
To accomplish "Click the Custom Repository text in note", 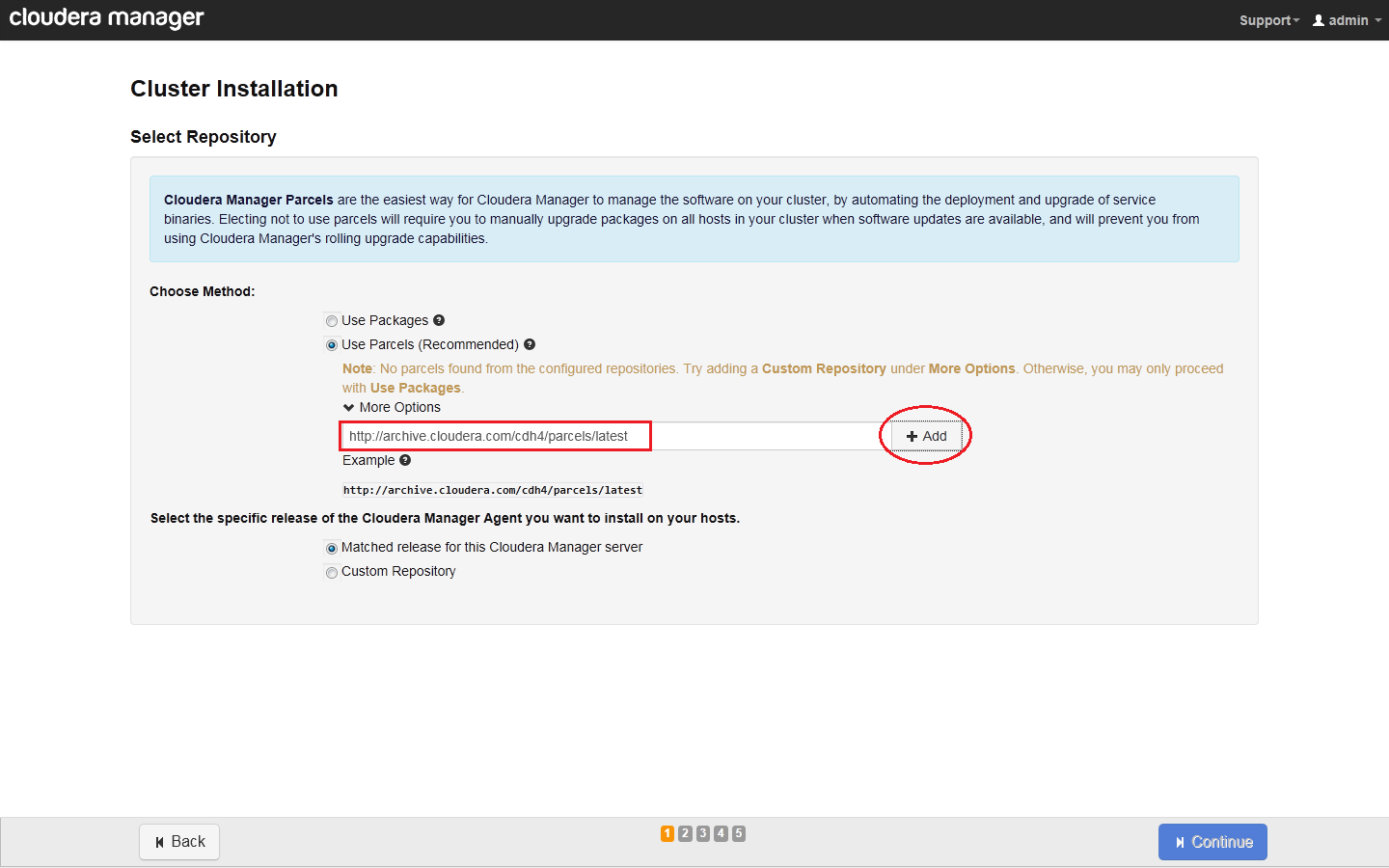I will 824,368.
